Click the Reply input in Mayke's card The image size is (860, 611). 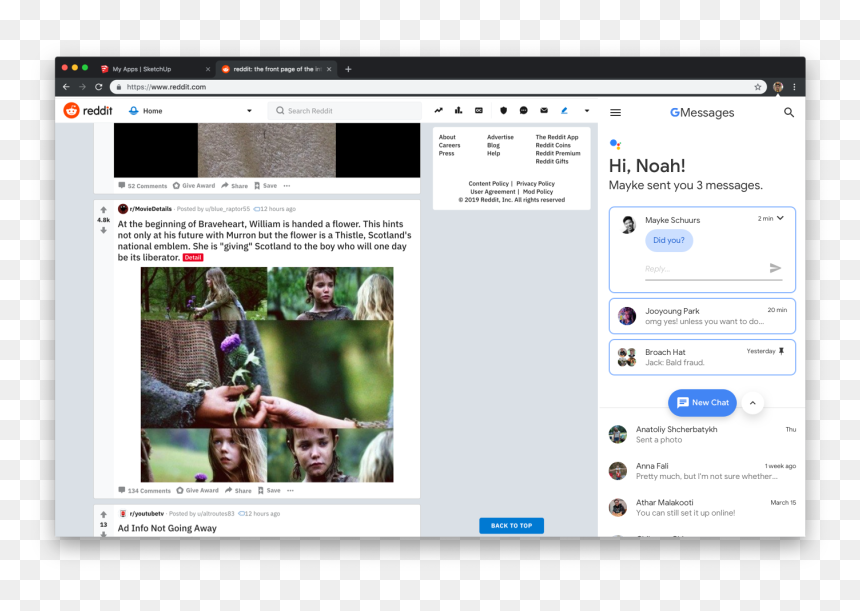(x=705, y=269)
